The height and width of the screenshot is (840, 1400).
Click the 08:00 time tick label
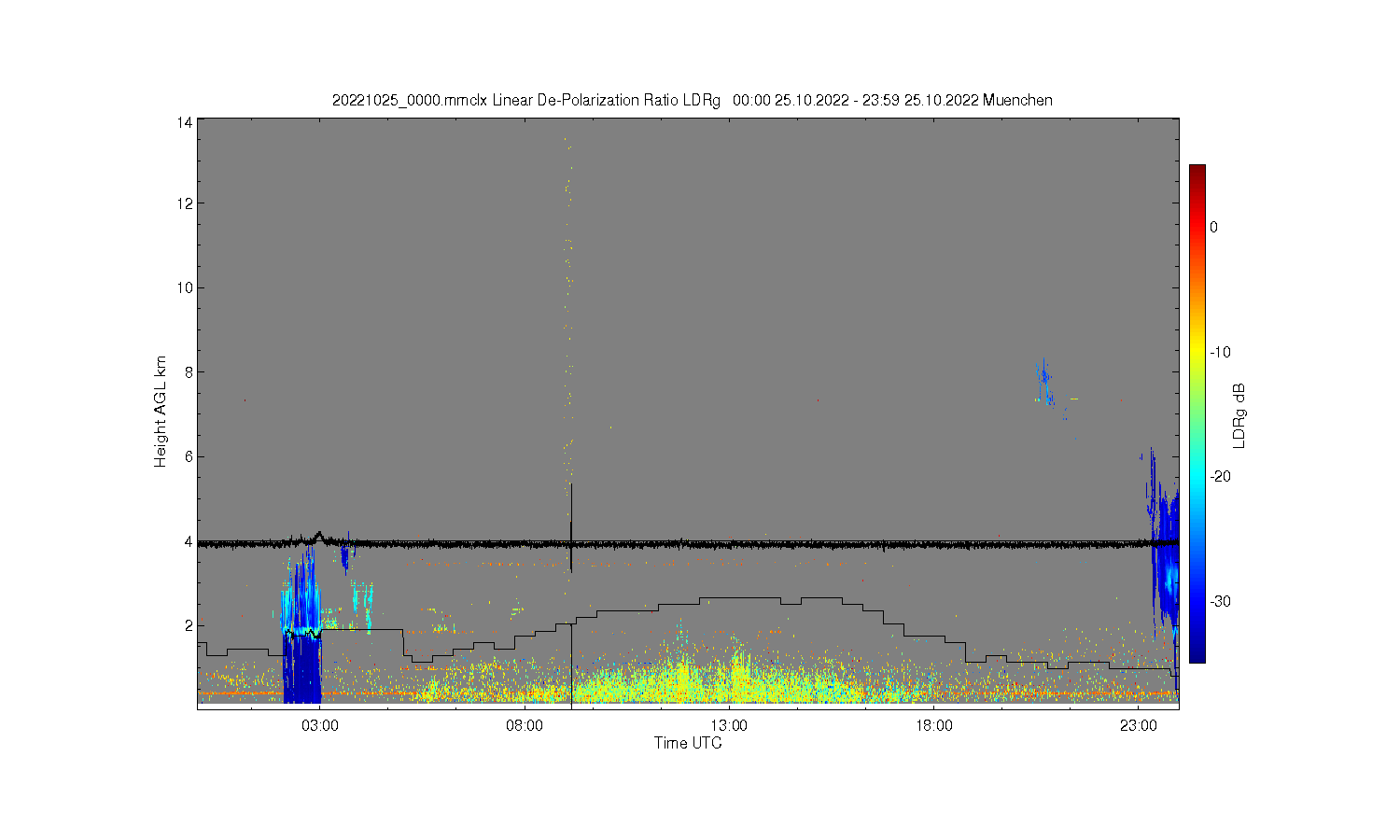pos(525,726)
